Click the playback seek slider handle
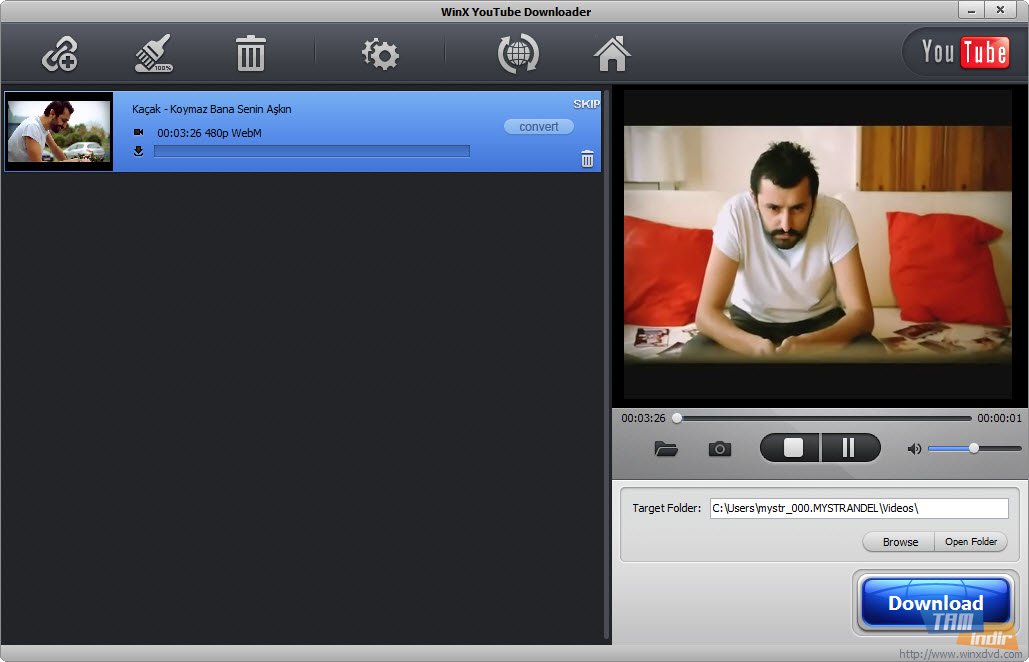The width and height of the screenshot is (1029, 662). 677,418
